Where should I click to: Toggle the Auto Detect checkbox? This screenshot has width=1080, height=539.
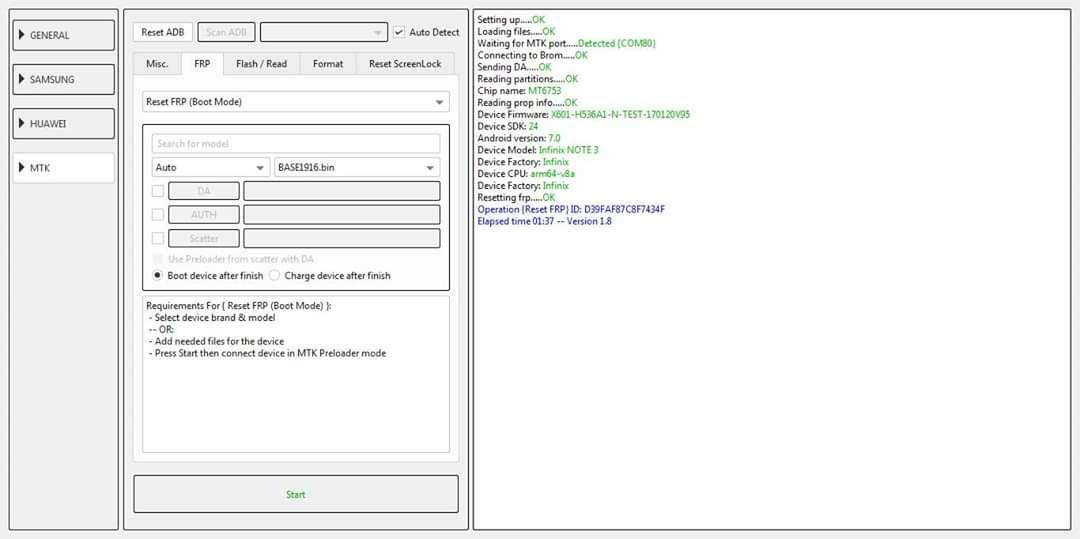click(399, 32)
